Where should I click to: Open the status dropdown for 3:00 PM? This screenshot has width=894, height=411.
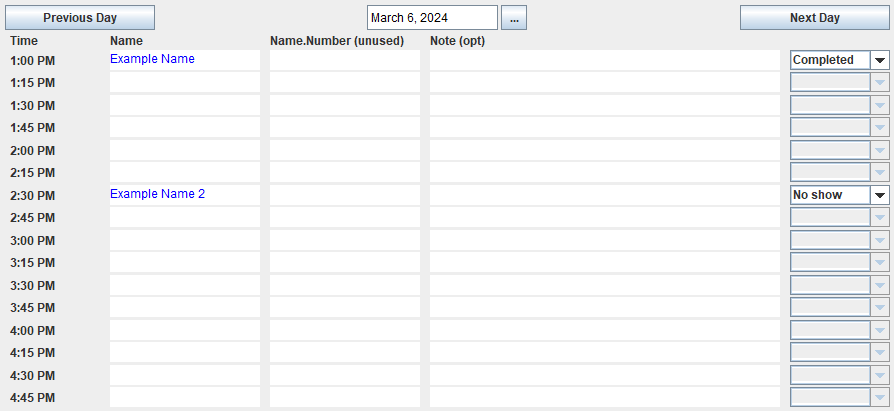839,240
